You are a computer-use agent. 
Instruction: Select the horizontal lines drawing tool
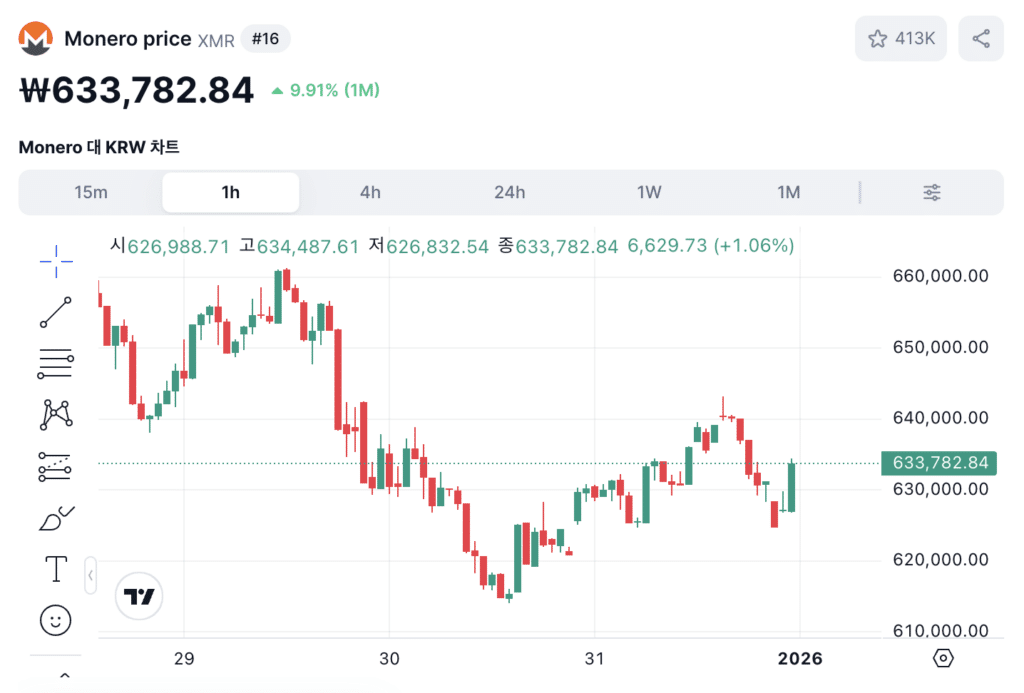pos(56,363)
